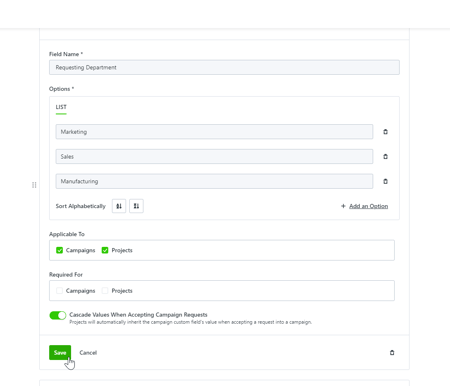450x386 pixels.
Task: Sort options alphabetically ascending
Action: click(x=119, y=206)
